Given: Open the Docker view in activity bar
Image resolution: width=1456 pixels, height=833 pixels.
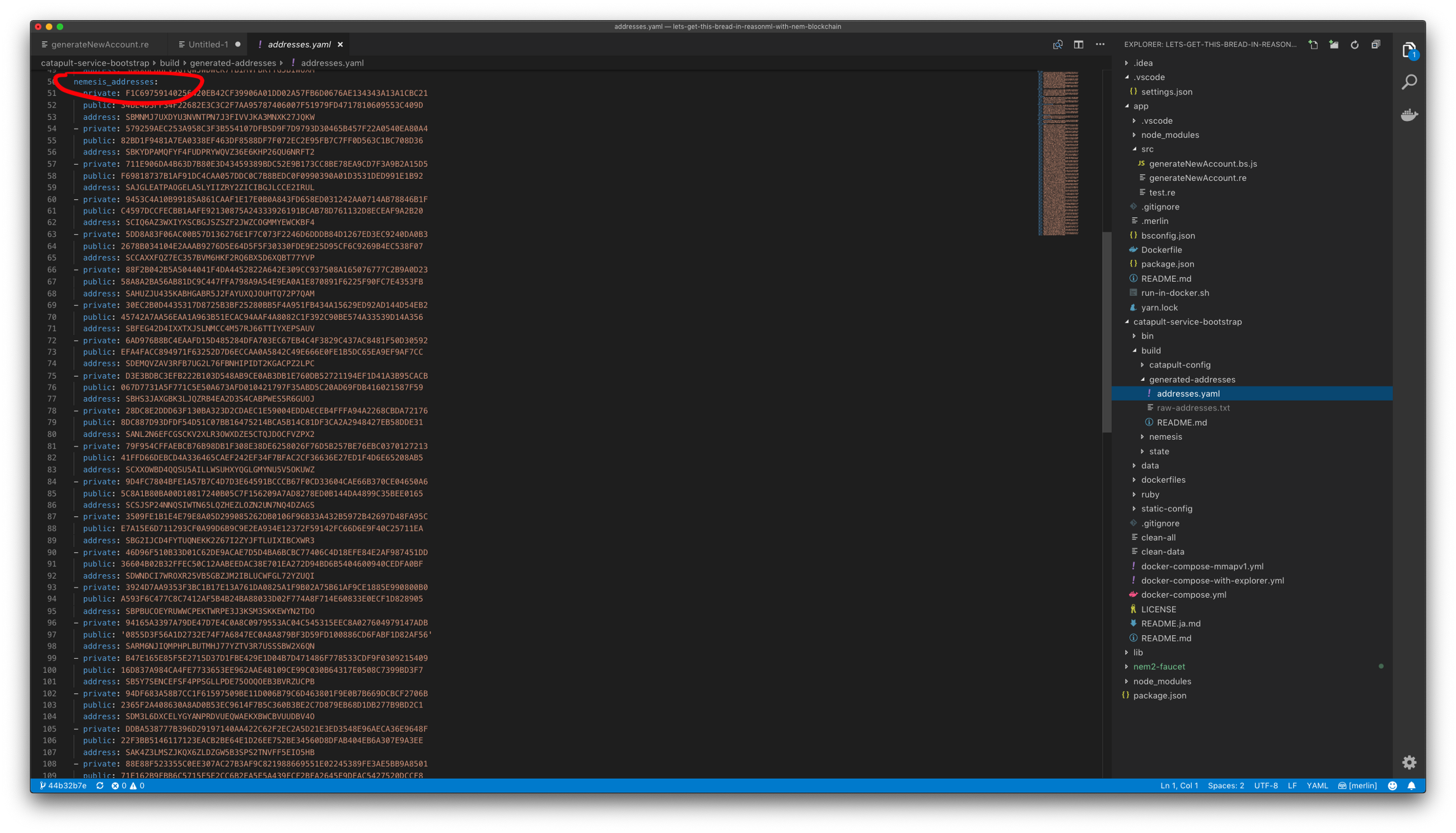Looking at the screenshot, I should [1409, 115].
